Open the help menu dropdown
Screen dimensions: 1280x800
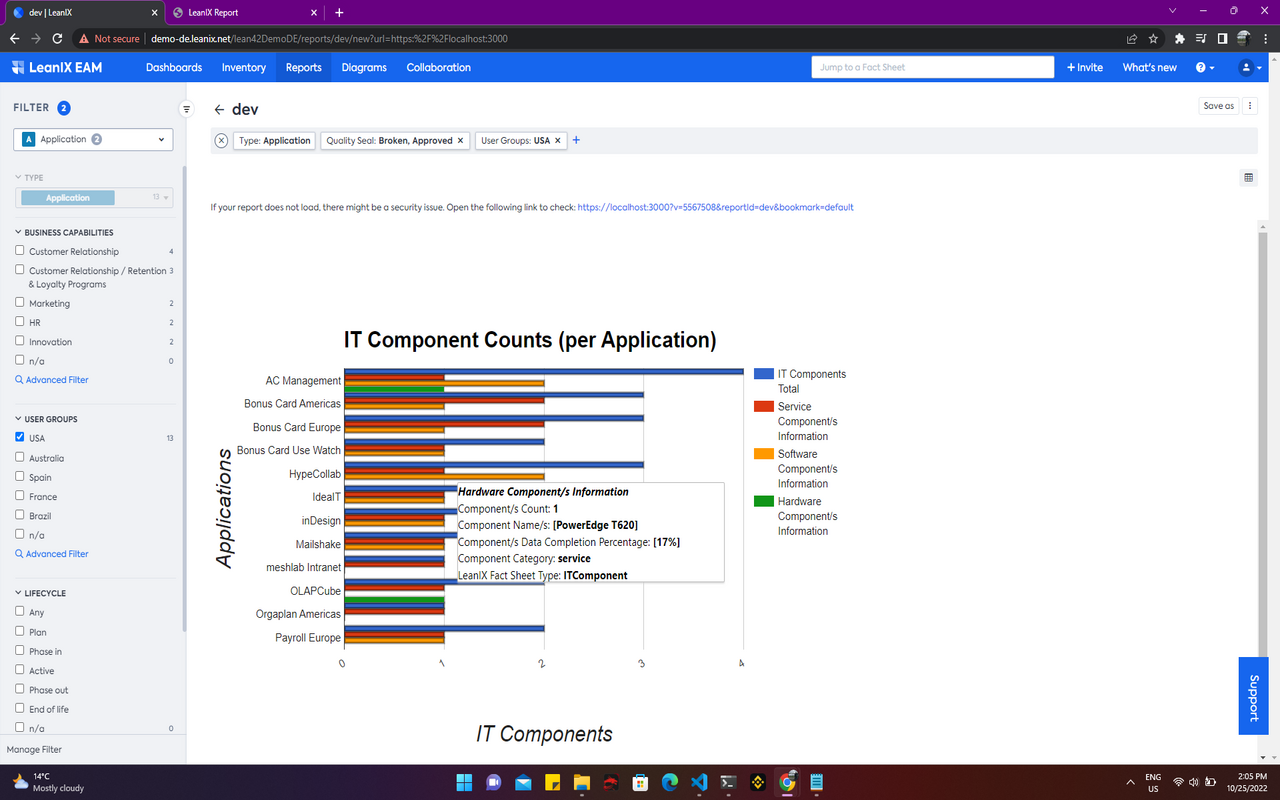pos(1205,68)
